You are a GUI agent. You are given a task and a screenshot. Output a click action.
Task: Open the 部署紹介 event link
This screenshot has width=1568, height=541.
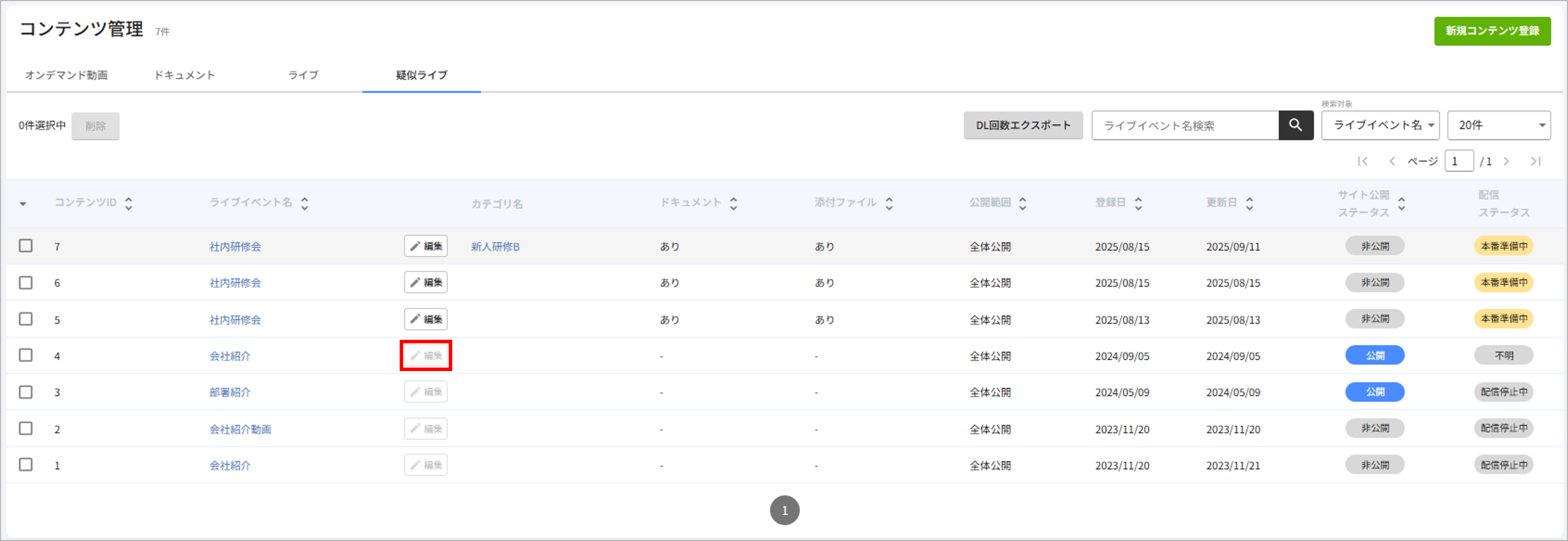[230, 392]
